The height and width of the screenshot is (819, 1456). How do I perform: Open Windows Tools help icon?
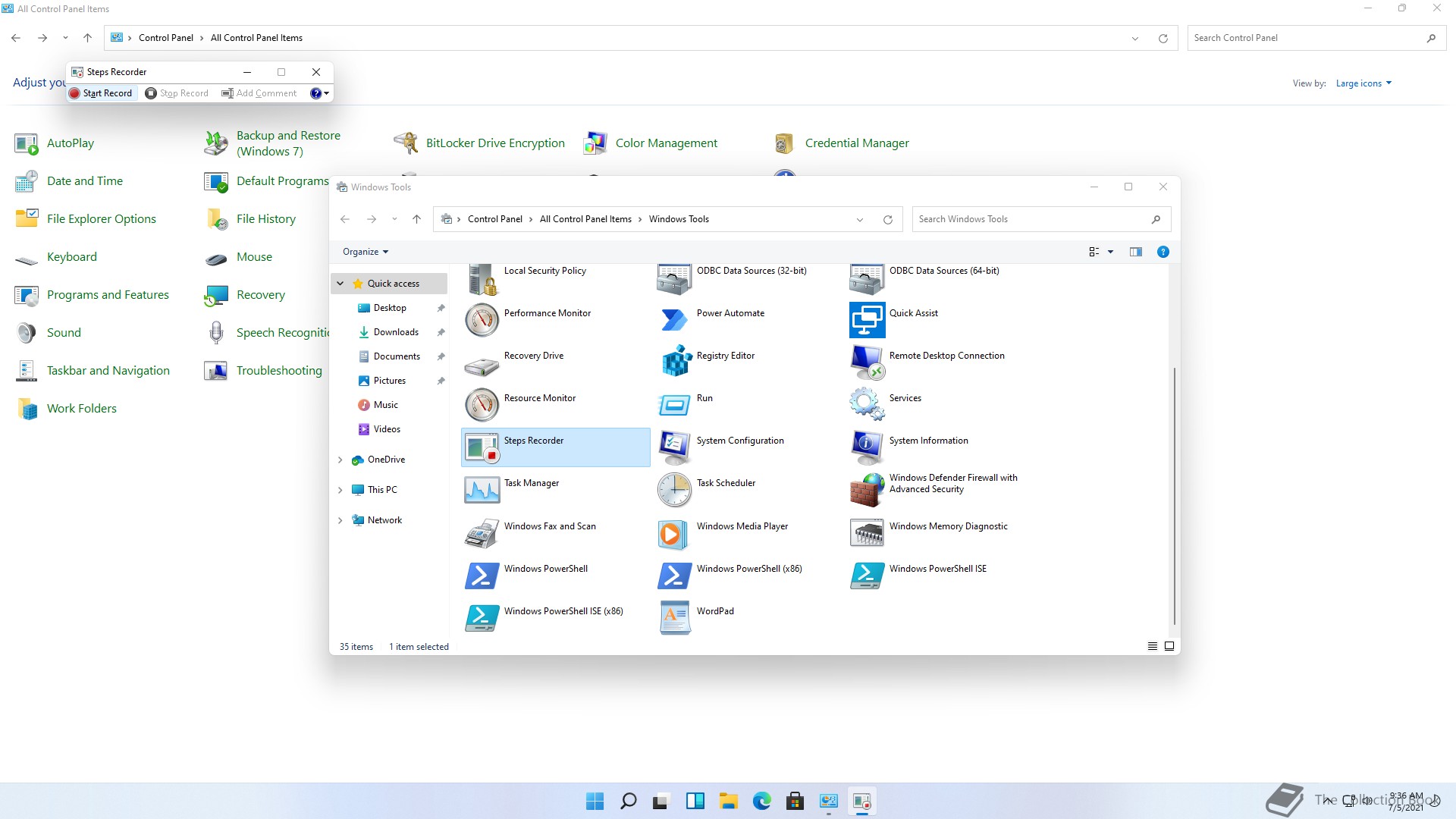point(1163,252)
